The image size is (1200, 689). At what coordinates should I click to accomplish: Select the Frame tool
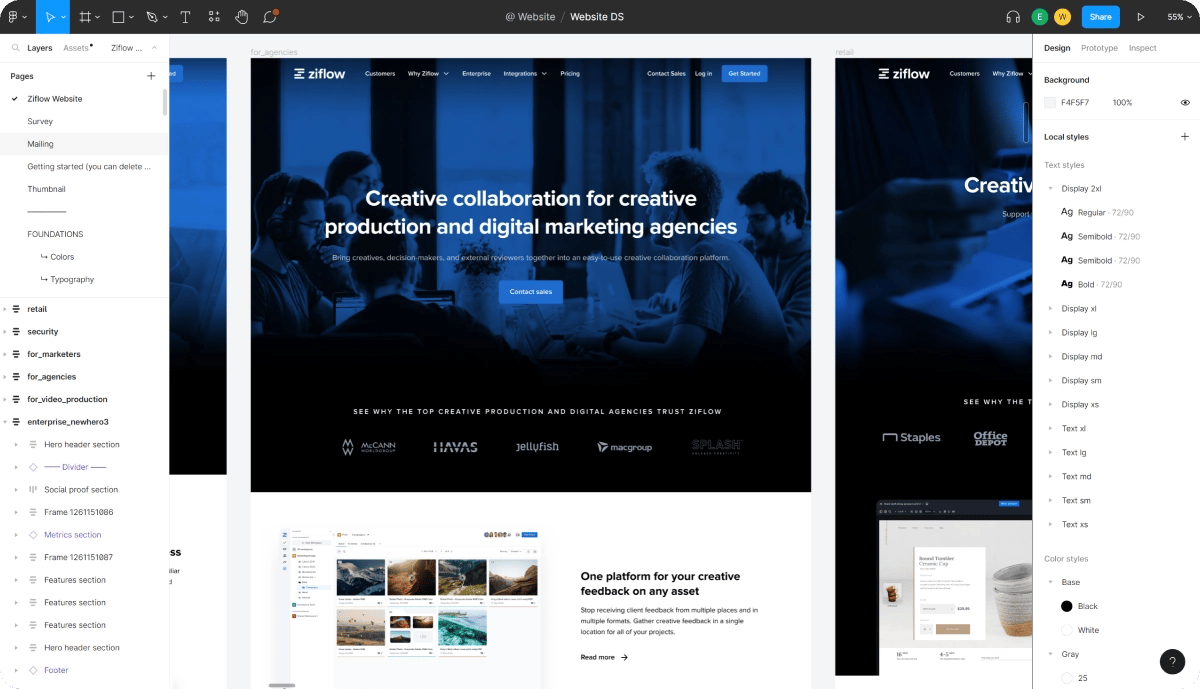click(x=85, y=17)
